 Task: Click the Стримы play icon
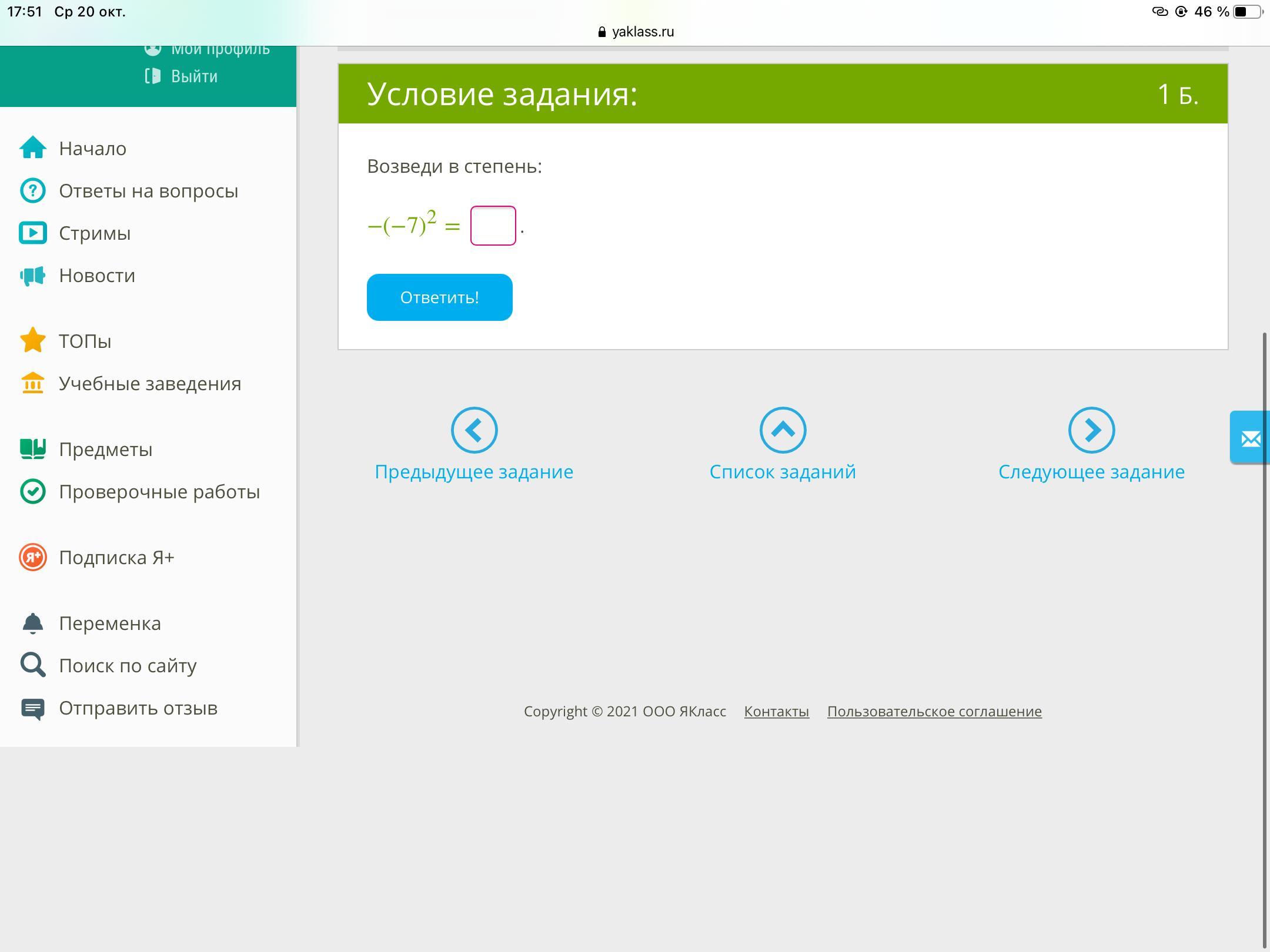pos(33,233)
